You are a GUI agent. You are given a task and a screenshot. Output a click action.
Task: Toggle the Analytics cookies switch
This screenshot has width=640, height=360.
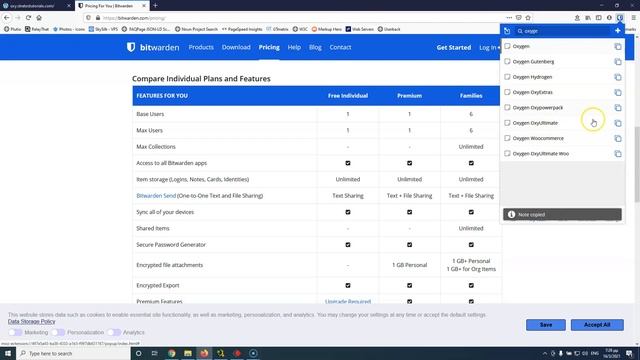(114, 333)
